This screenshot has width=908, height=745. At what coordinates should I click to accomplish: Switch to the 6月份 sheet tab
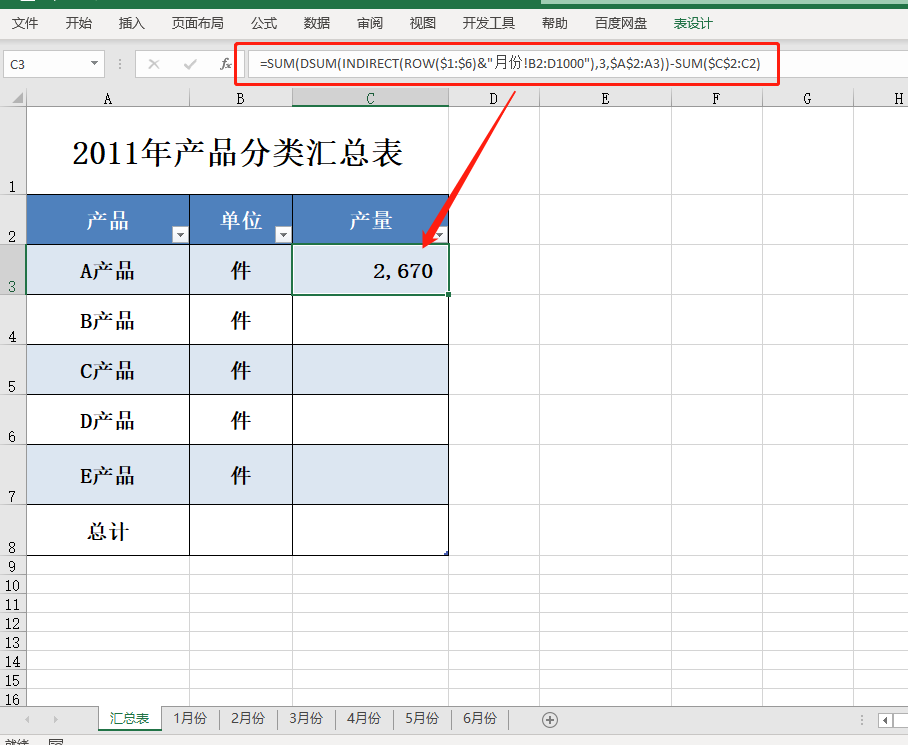click(x=479, y=718)
